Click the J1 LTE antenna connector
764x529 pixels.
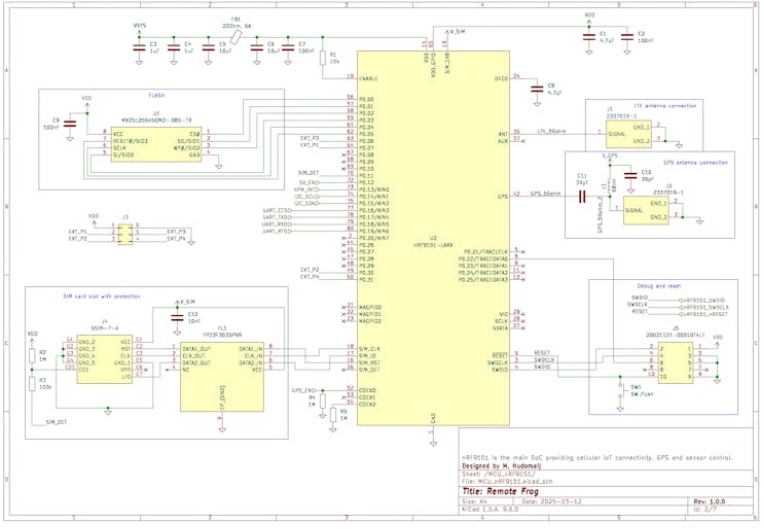[628, 134]
